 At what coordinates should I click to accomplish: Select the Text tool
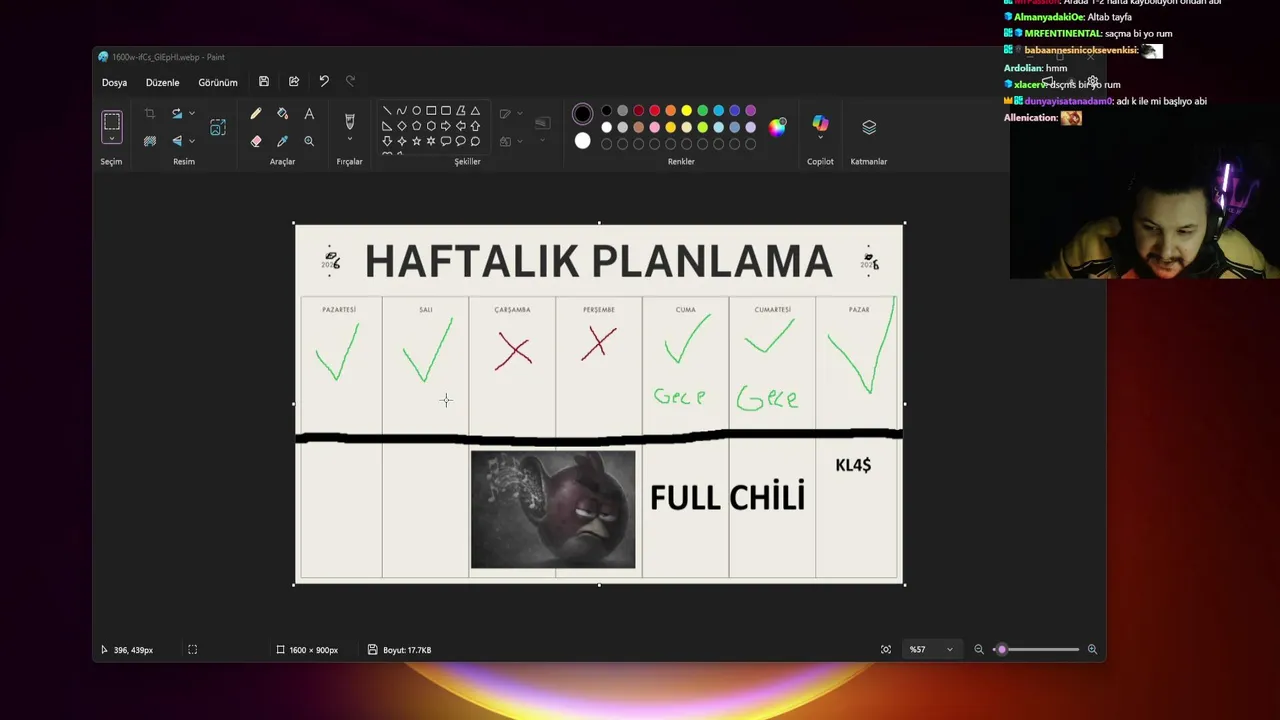coord(309,113)
